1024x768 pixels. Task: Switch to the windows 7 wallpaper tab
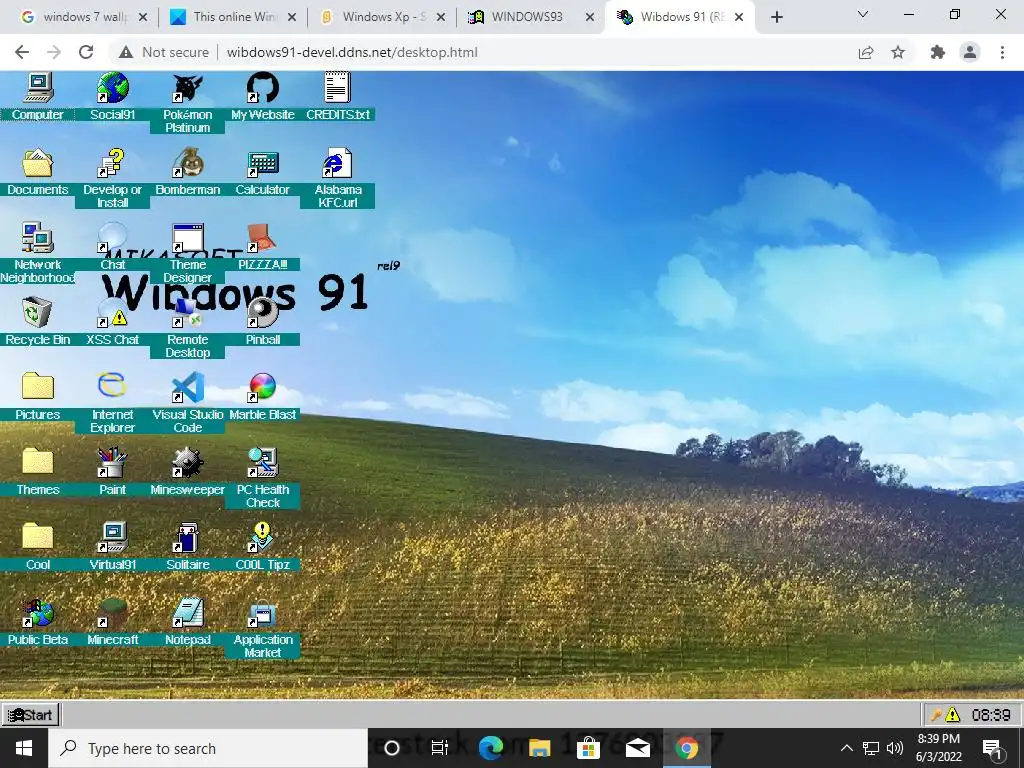pos(84,17)
